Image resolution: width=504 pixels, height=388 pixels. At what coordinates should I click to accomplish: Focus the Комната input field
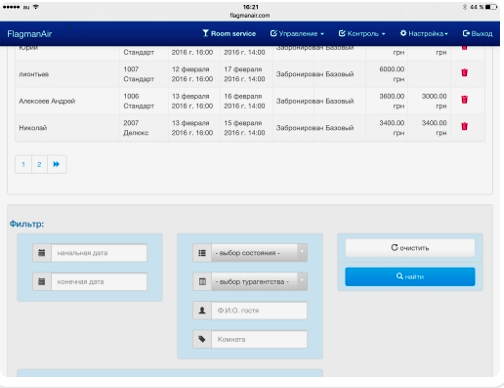tap(259, 339)
